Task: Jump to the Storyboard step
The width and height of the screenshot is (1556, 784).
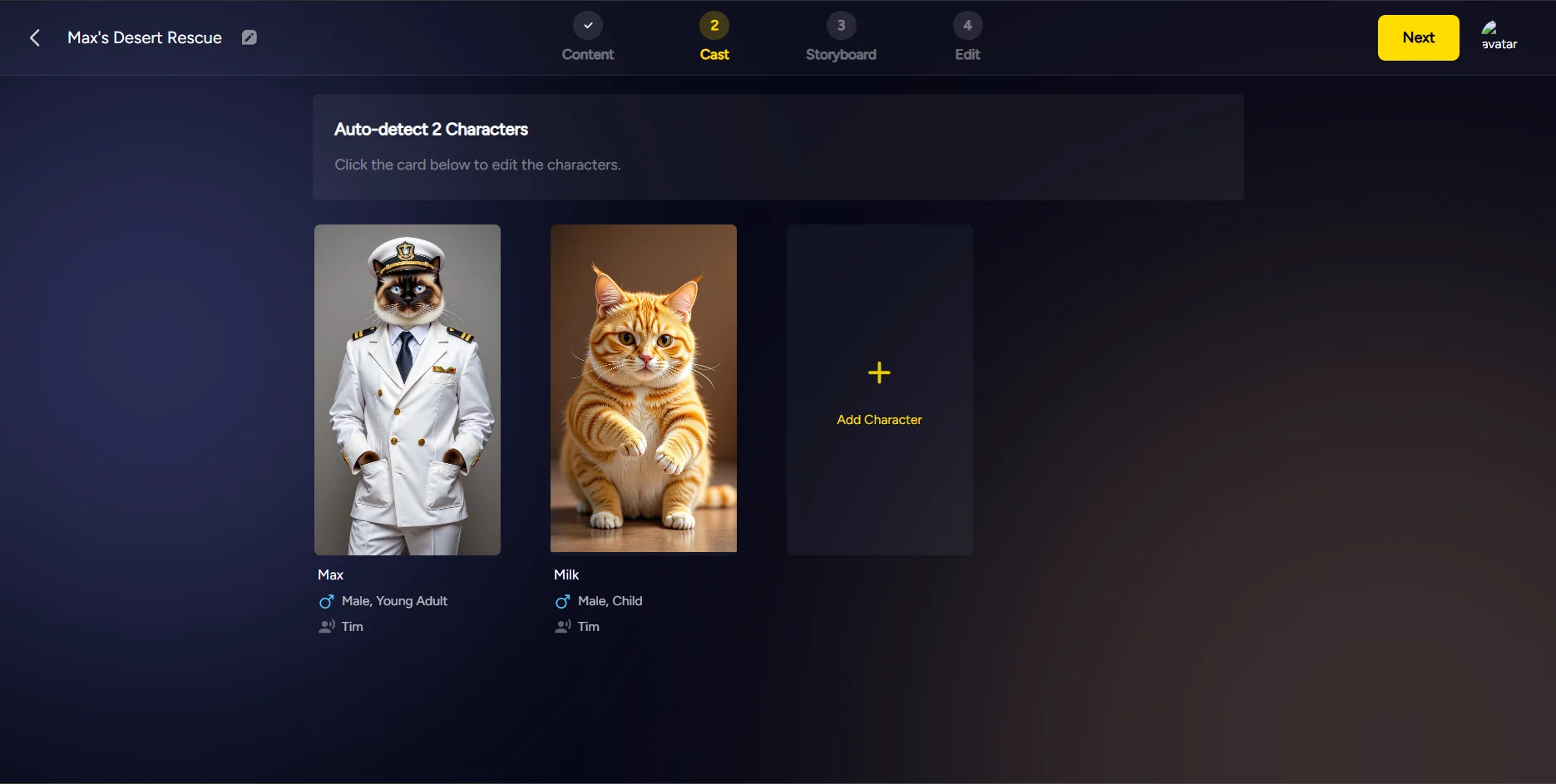Action: pyautogui.click(x=841, y=37)
